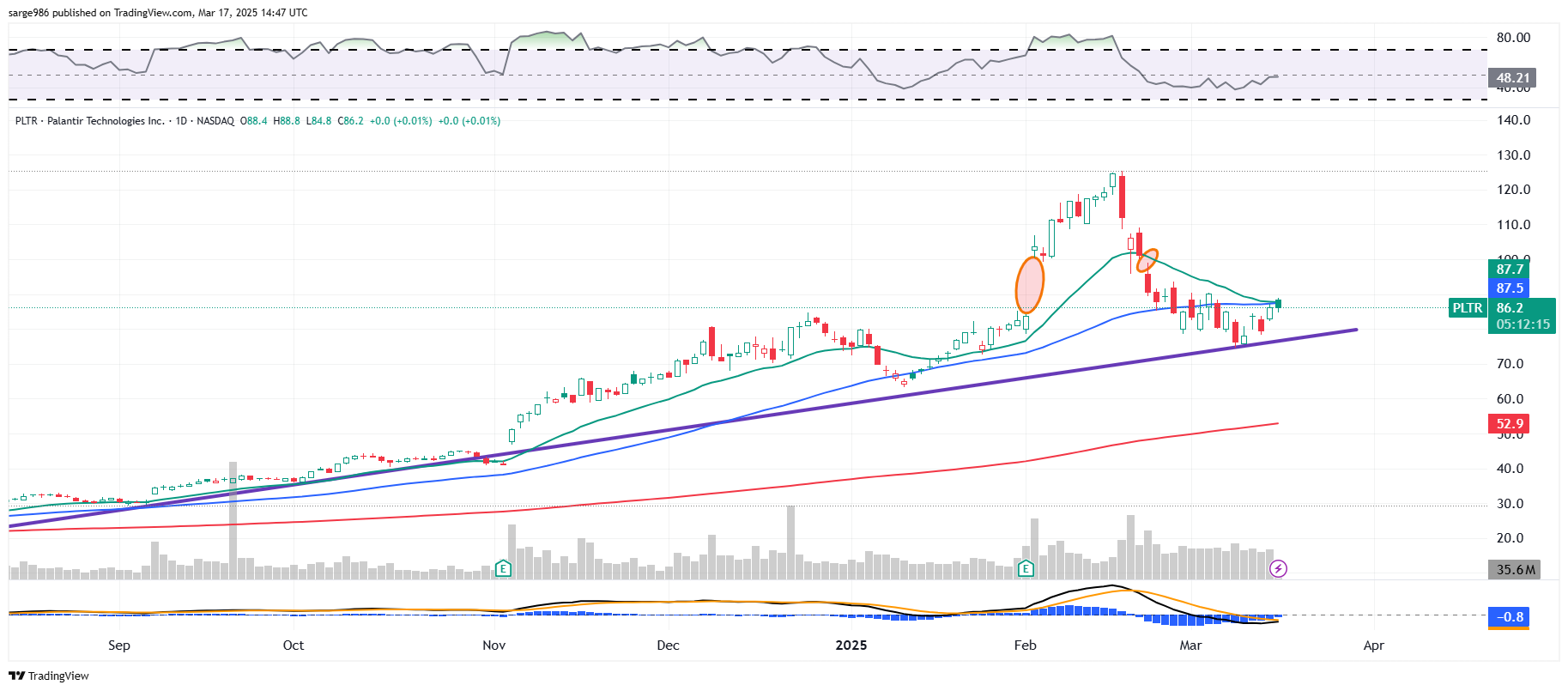Select the large orange oval annotation
1568x691 pixels.
click(x=1030, y=284)
